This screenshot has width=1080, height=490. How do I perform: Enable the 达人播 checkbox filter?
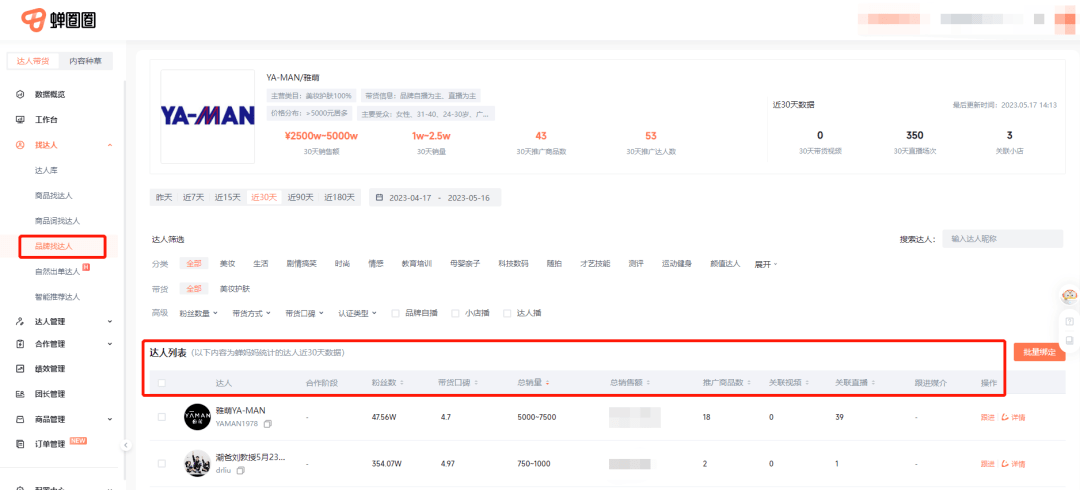point(507,313)
